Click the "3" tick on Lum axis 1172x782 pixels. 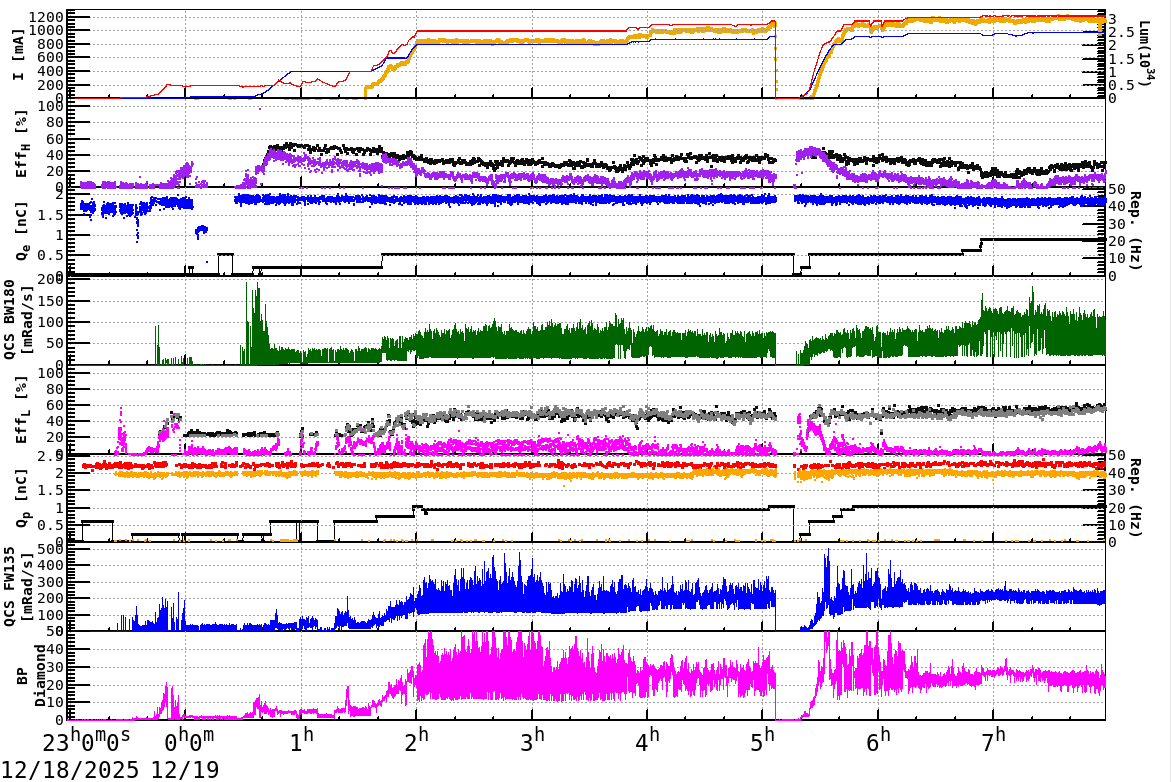[x=1112, y=19]
